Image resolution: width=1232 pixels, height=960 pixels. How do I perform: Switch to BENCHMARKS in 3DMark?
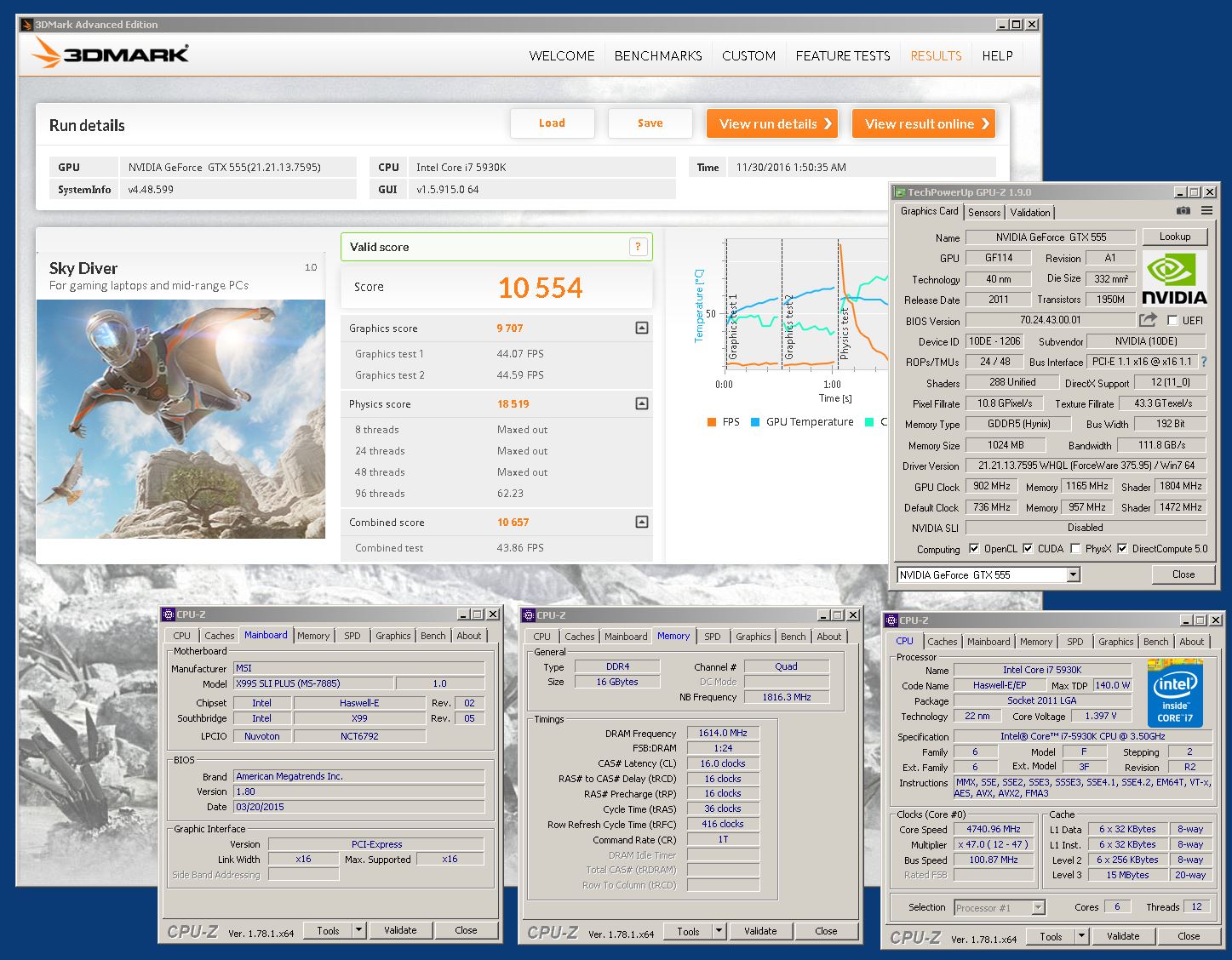658,56
